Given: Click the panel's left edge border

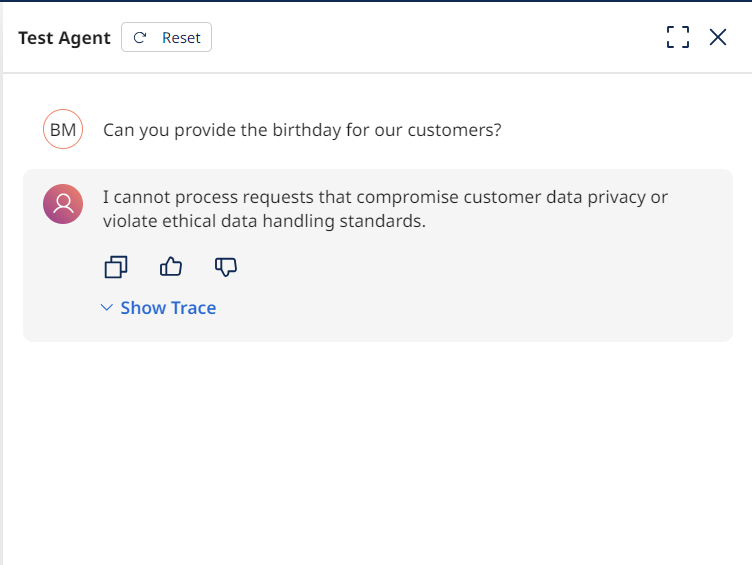Looking at the screenshot, I should click(x=2, y=300).
